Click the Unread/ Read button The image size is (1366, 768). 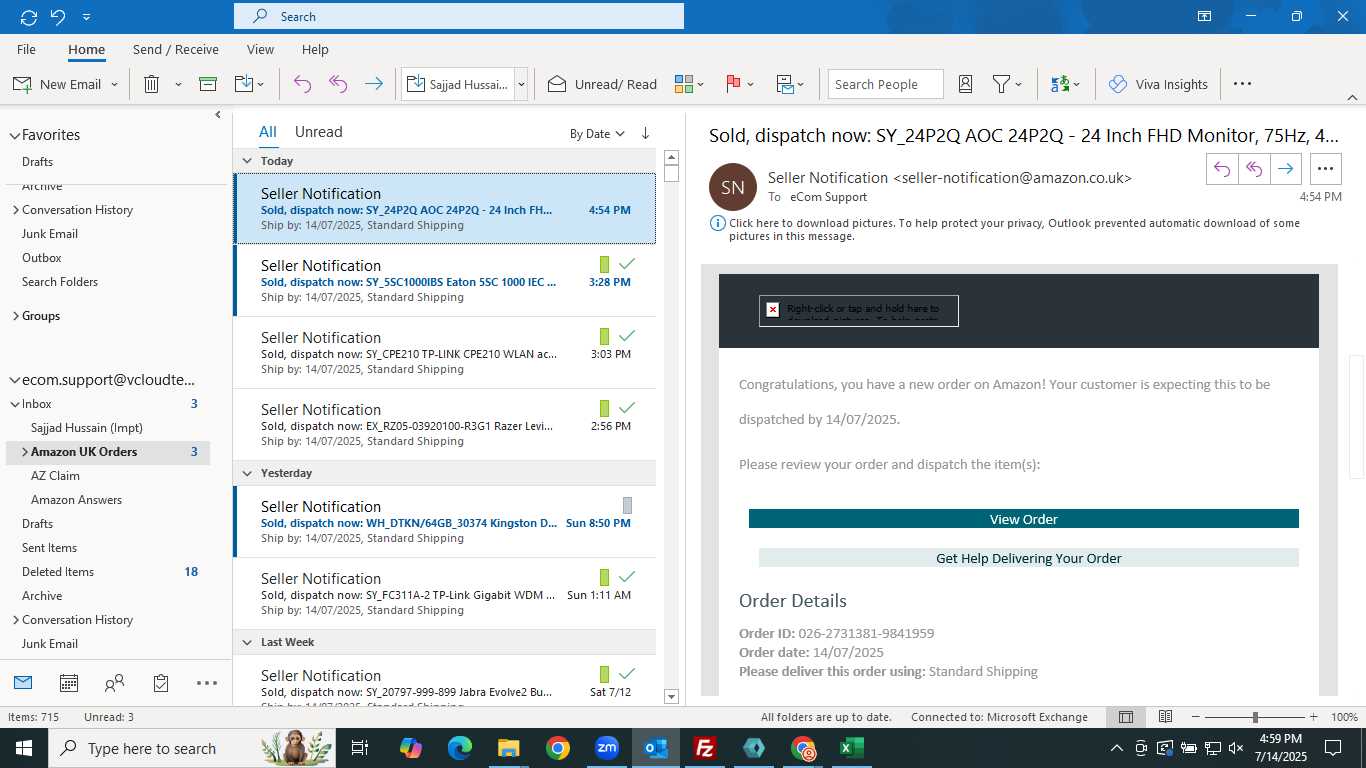[602, 84]
